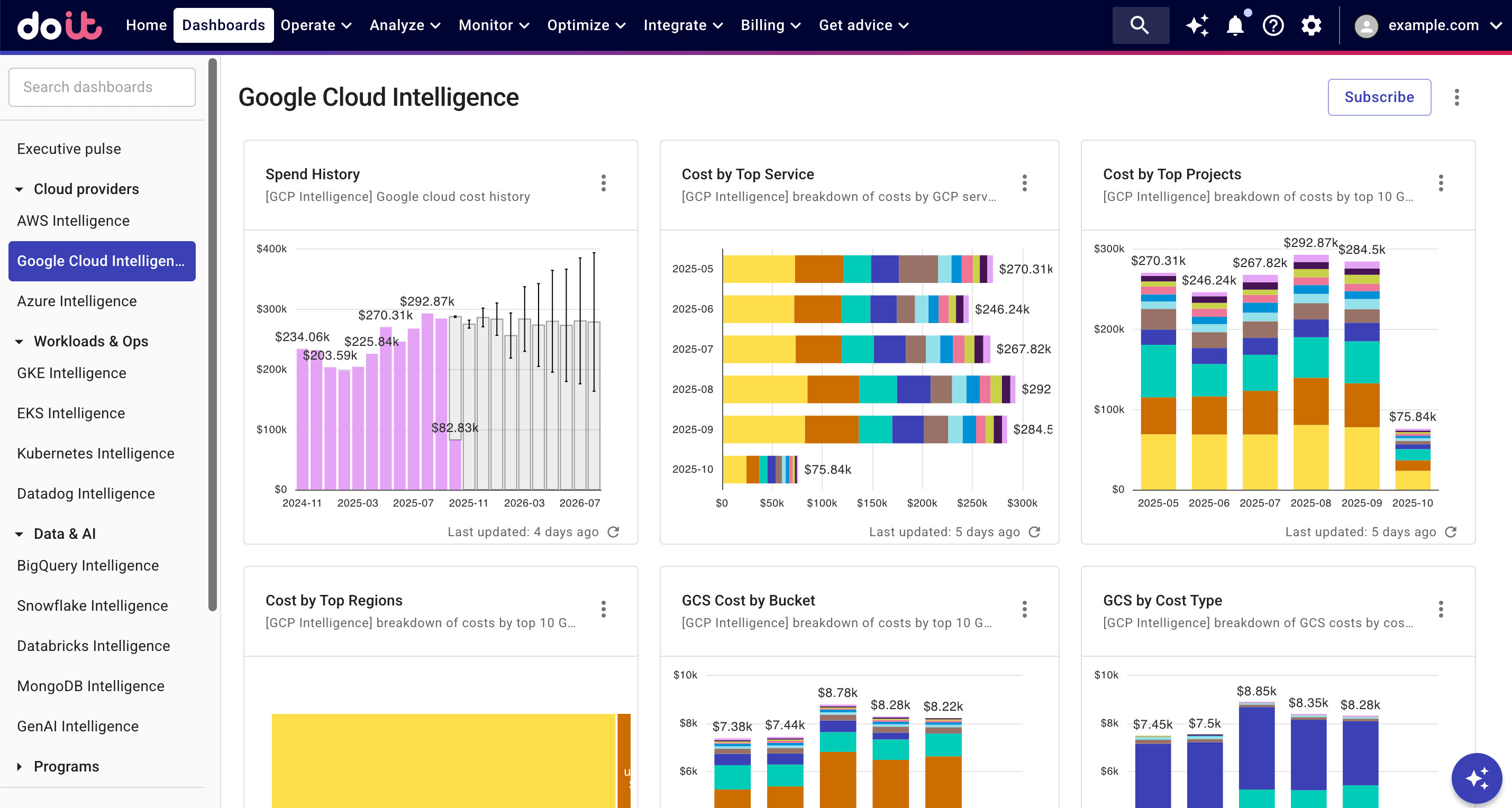Refresh the Spend History widget
This screenshot has width=1512, height=808.
click(x=614, y=531)
